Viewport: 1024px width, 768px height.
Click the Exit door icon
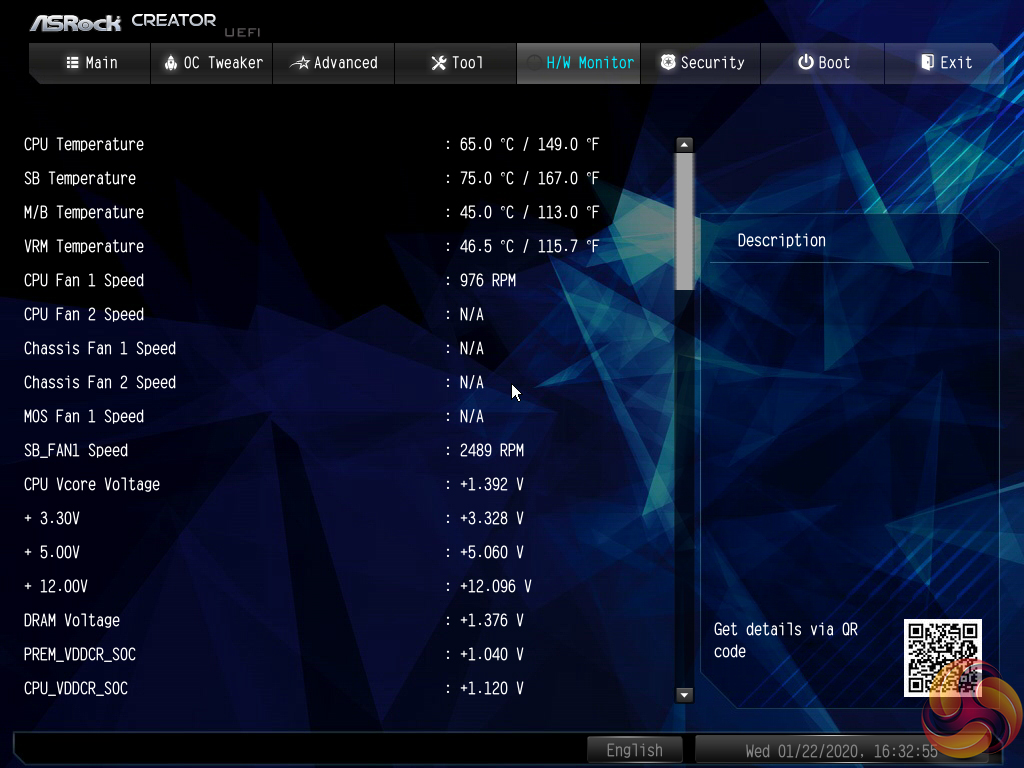927,62
